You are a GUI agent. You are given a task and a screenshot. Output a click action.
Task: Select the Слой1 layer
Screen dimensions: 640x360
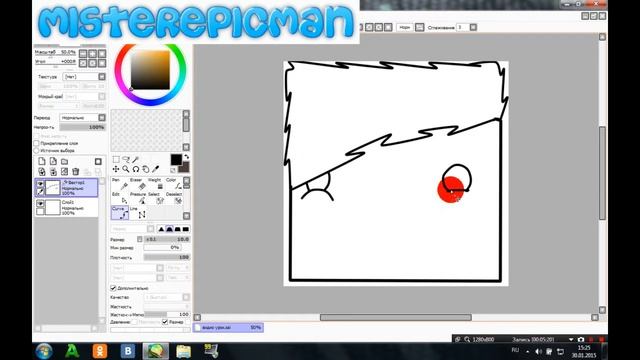pos(67,207)
